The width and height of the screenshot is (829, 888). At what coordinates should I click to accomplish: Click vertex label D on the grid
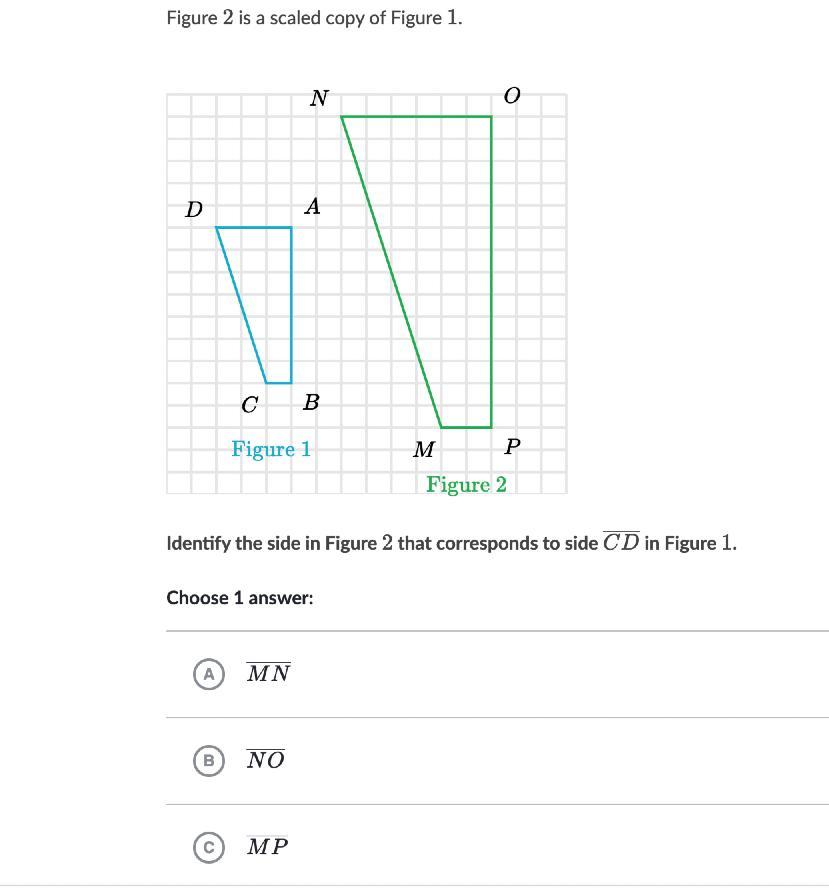pyautogui.click(x=194, y=209)
